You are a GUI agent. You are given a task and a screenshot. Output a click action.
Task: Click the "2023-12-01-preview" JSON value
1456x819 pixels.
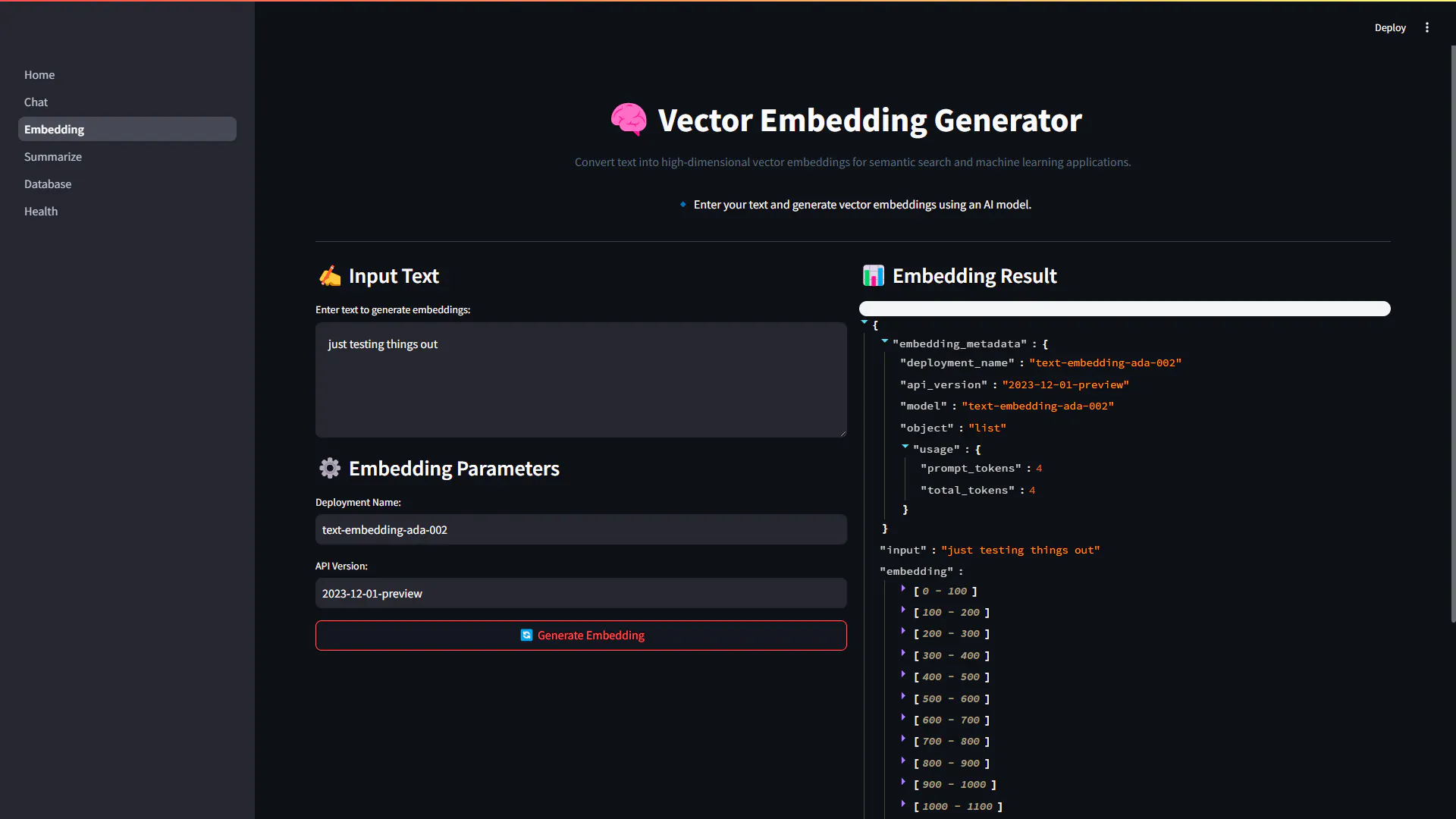point(1065,385)
